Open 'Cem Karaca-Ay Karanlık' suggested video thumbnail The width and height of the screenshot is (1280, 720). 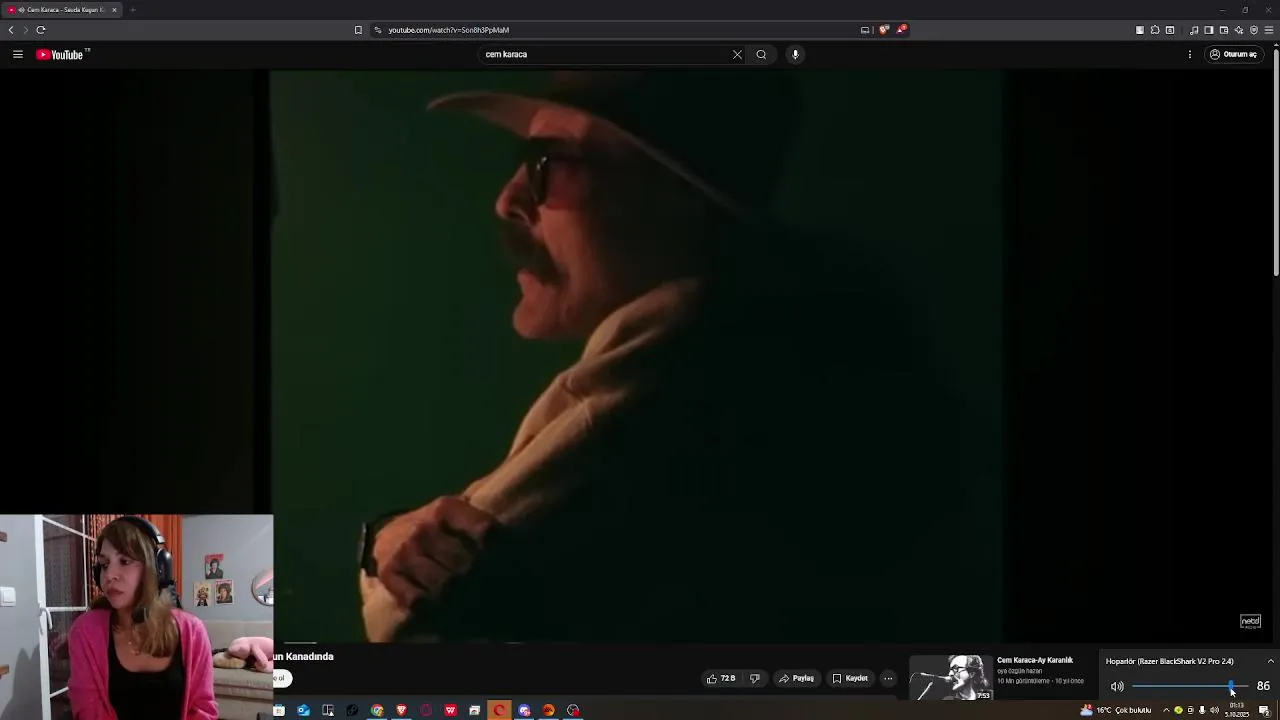pos(951,678)
